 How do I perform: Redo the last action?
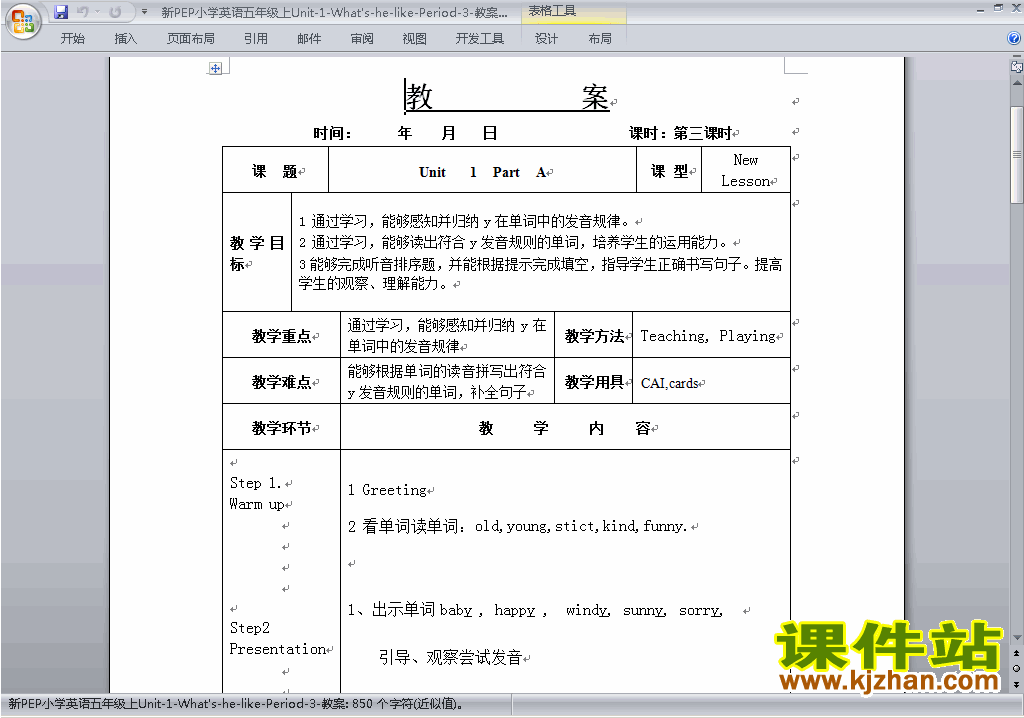[x=116, y=12]
